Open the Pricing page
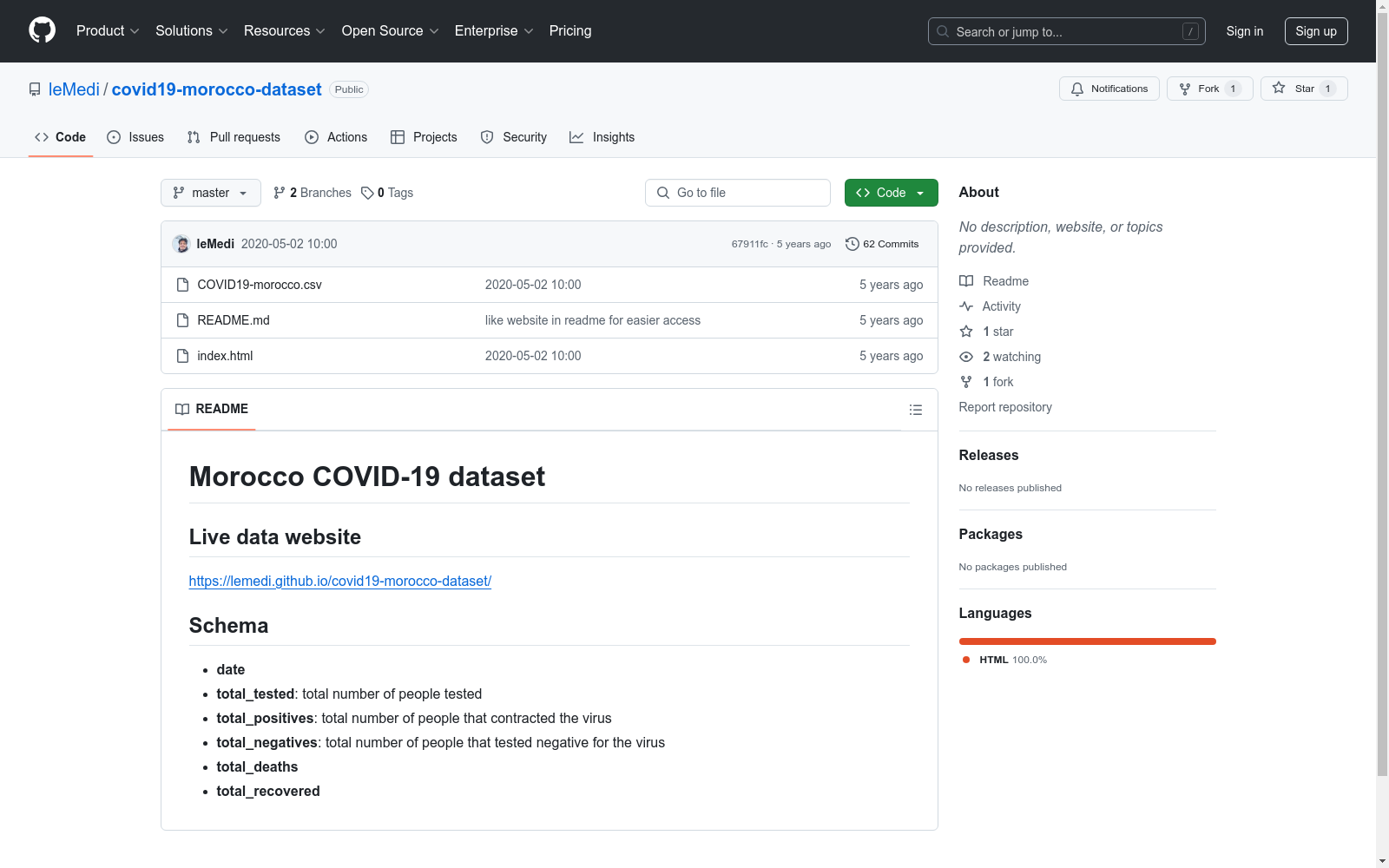The height and width of the screenshot is (868, 1389). coord(570,31)
